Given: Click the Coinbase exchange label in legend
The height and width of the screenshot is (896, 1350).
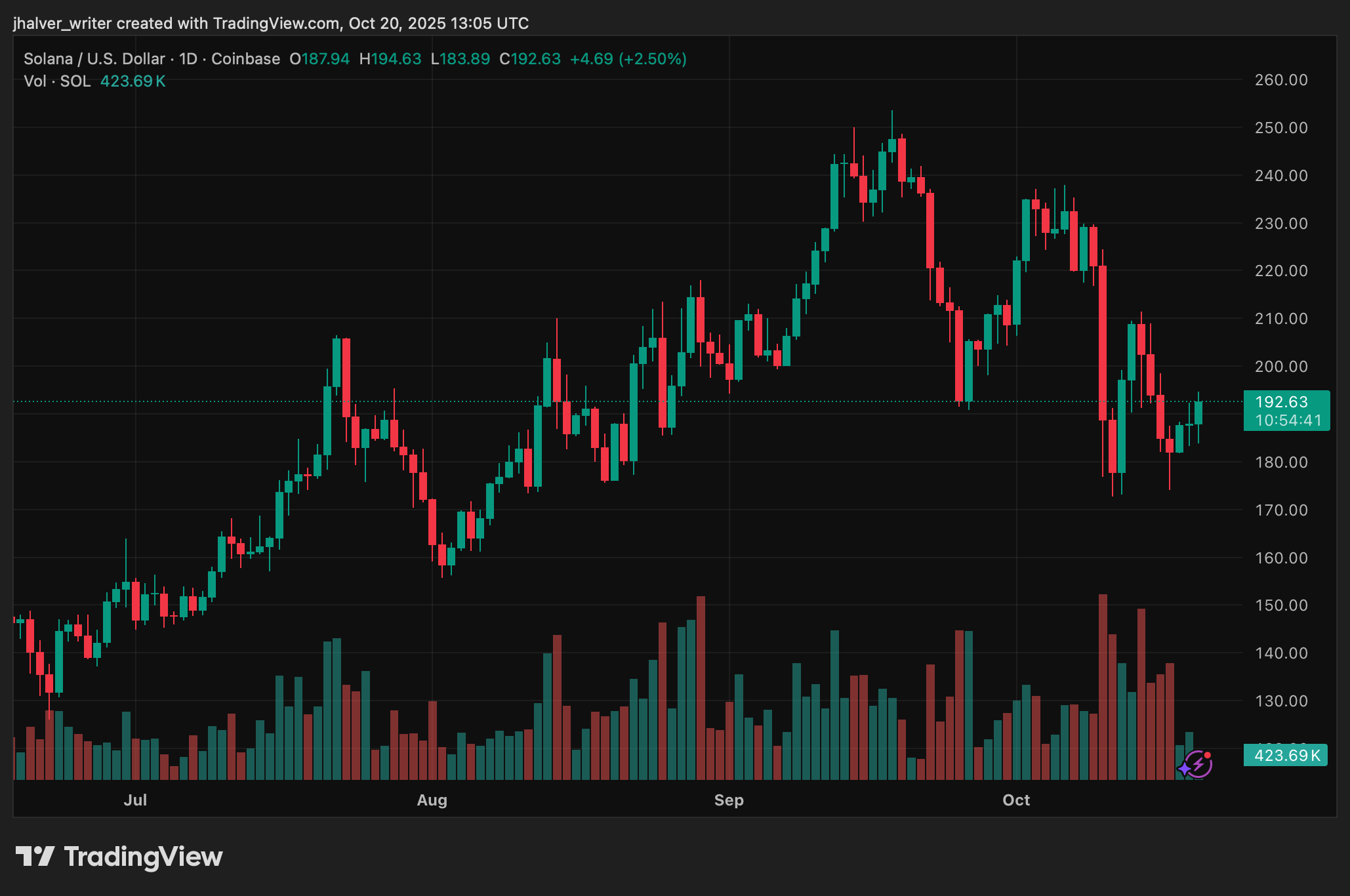Looking at the screenshot, I should [245, 59].
